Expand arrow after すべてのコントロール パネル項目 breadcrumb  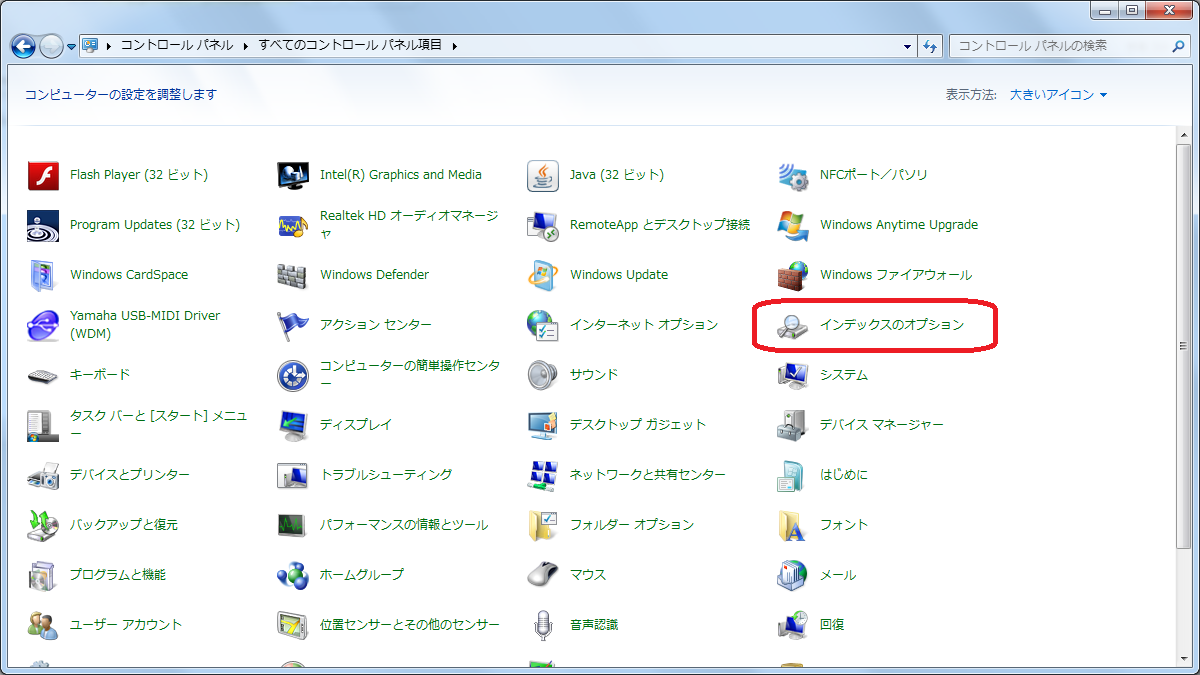click(x=454, y=46)
